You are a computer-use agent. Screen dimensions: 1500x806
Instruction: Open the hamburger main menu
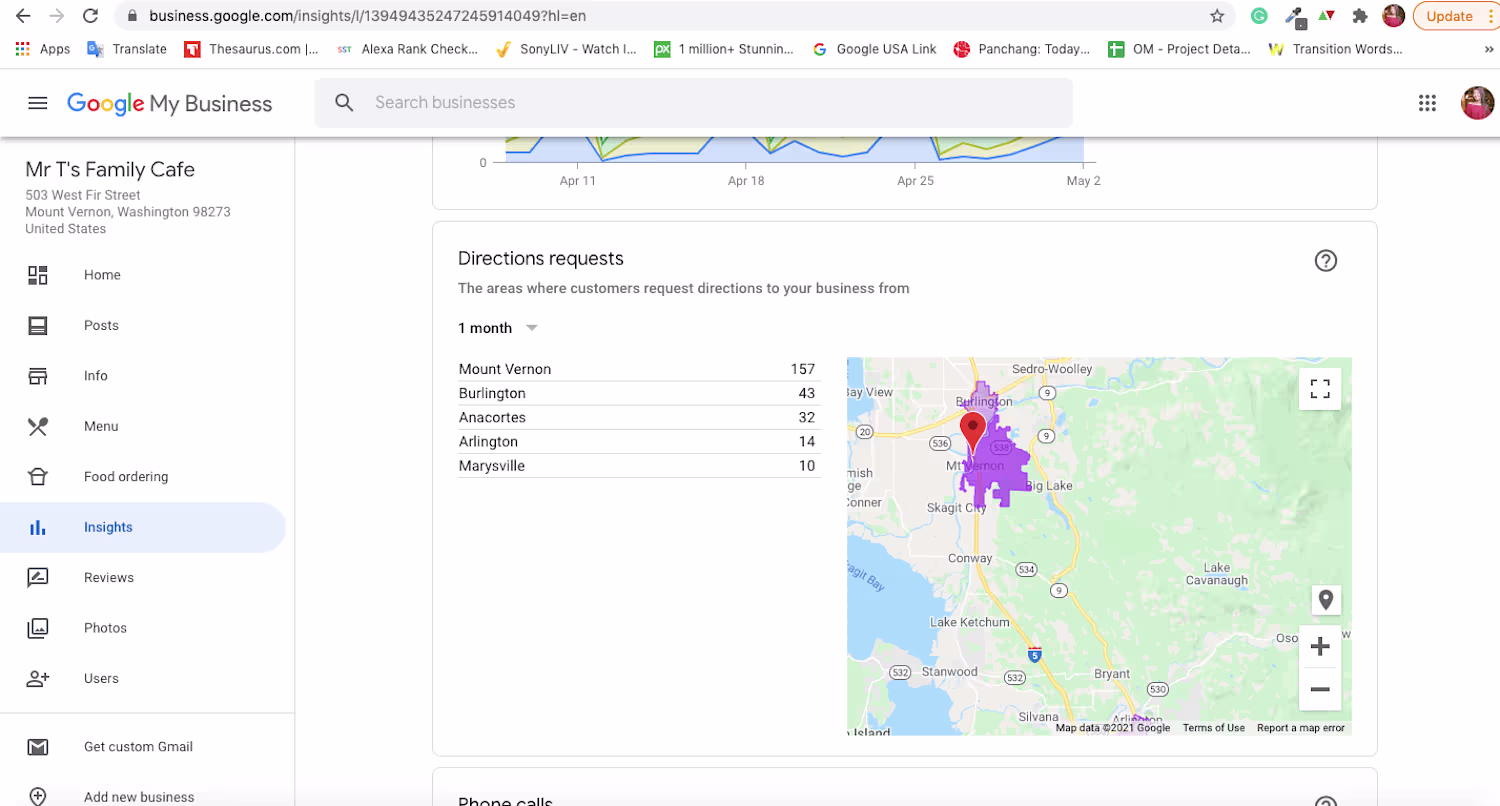tap(38, 103)
